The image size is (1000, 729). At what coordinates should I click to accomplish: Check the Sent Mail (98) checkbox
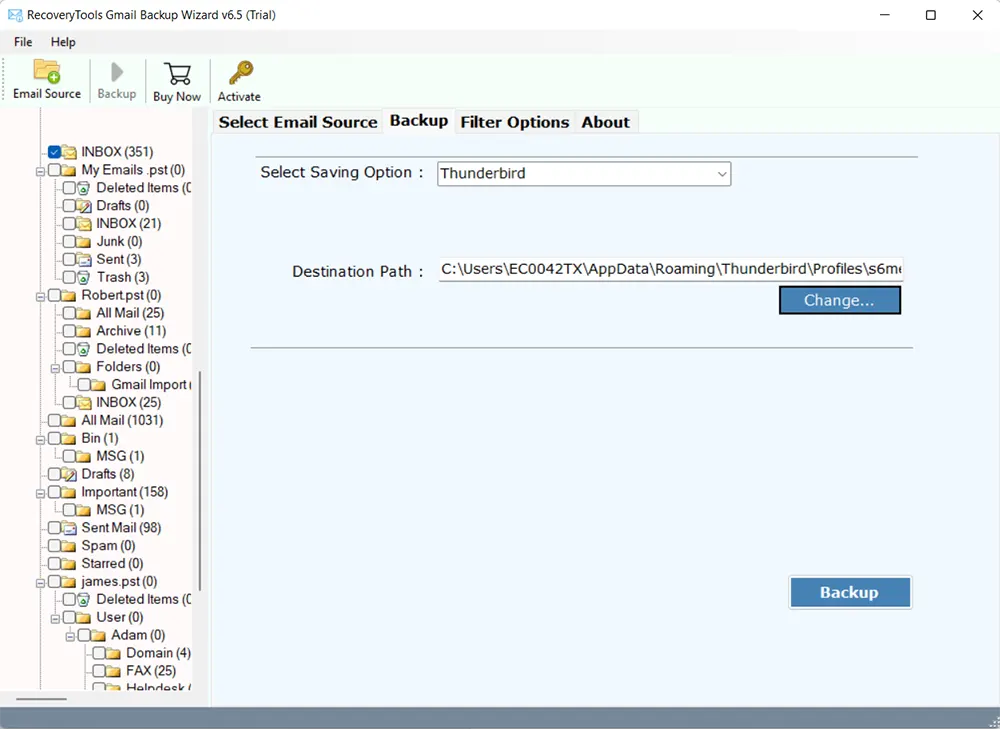click(54, 528)
